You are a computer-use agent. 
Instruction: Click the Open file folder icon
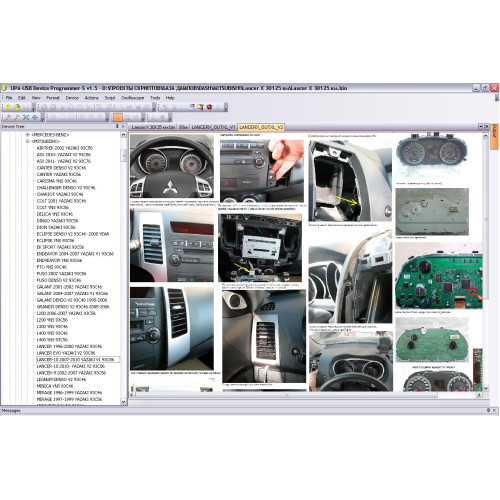17,107
